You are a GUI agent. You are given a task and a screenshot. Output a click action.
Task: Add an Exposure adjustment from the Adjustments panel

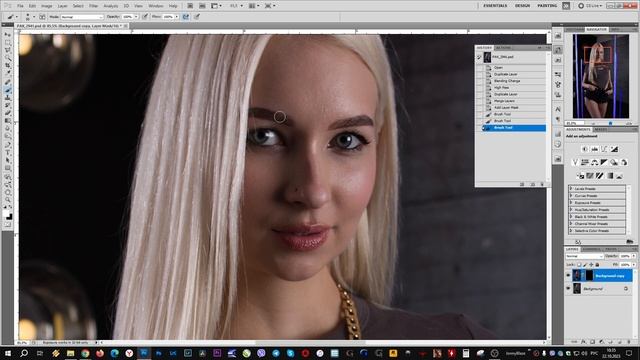614,149
